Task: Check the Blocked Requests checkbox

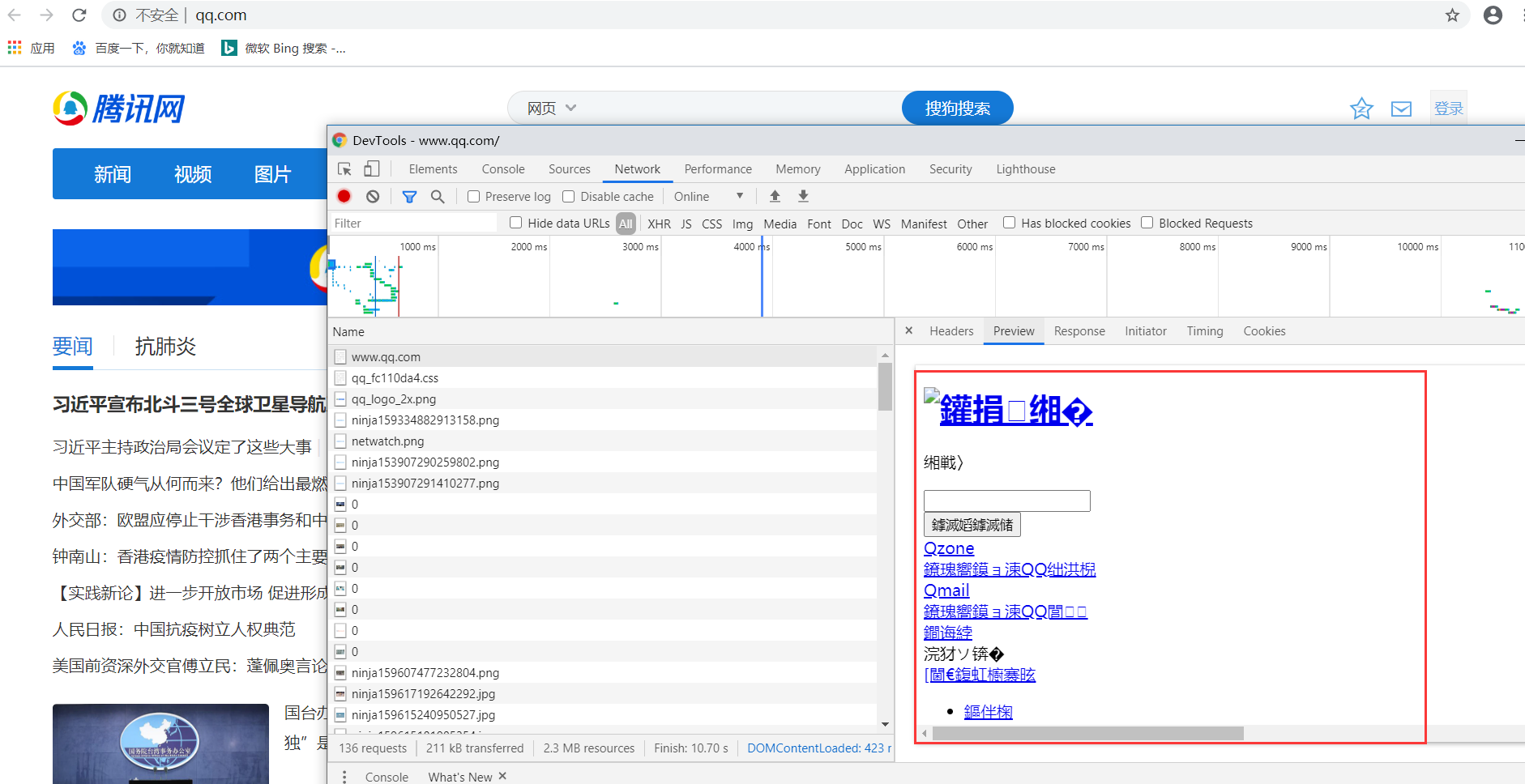Action: [x=1147, y=223]
